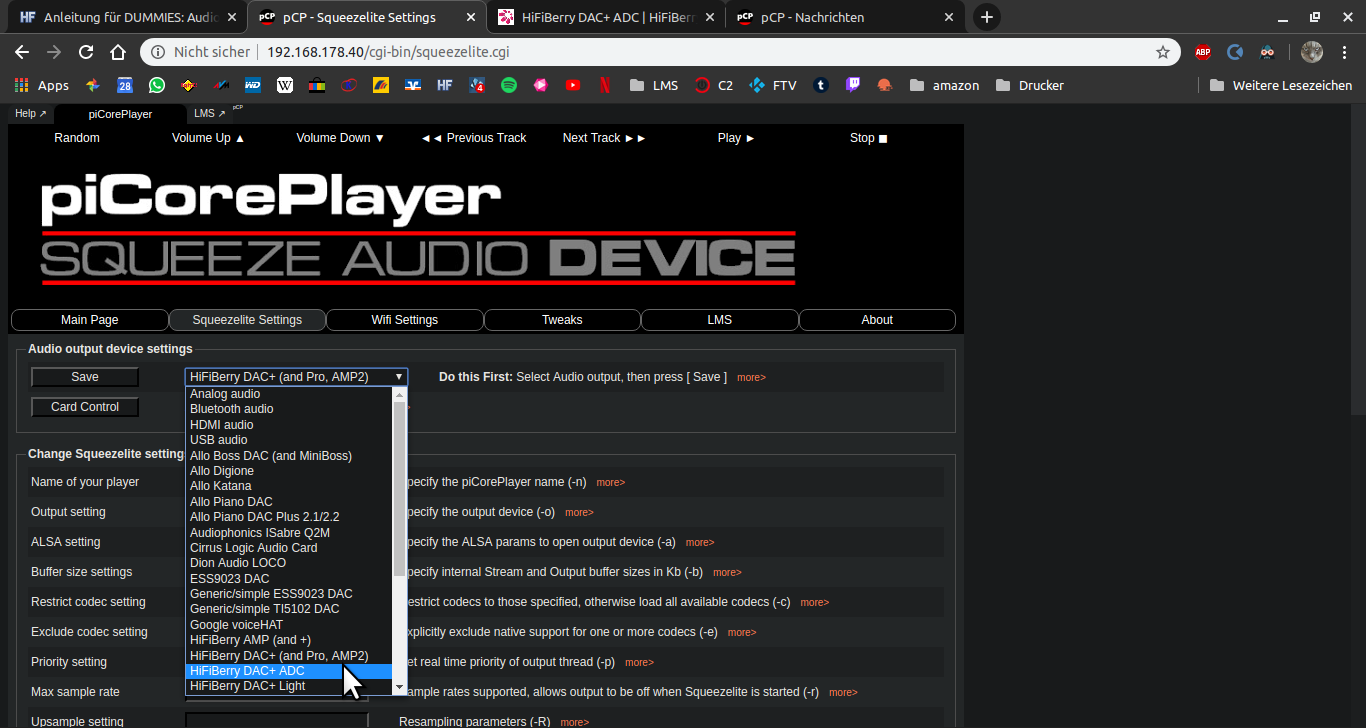
Task: Click Play in the player controls
Action: pos(736,138)
